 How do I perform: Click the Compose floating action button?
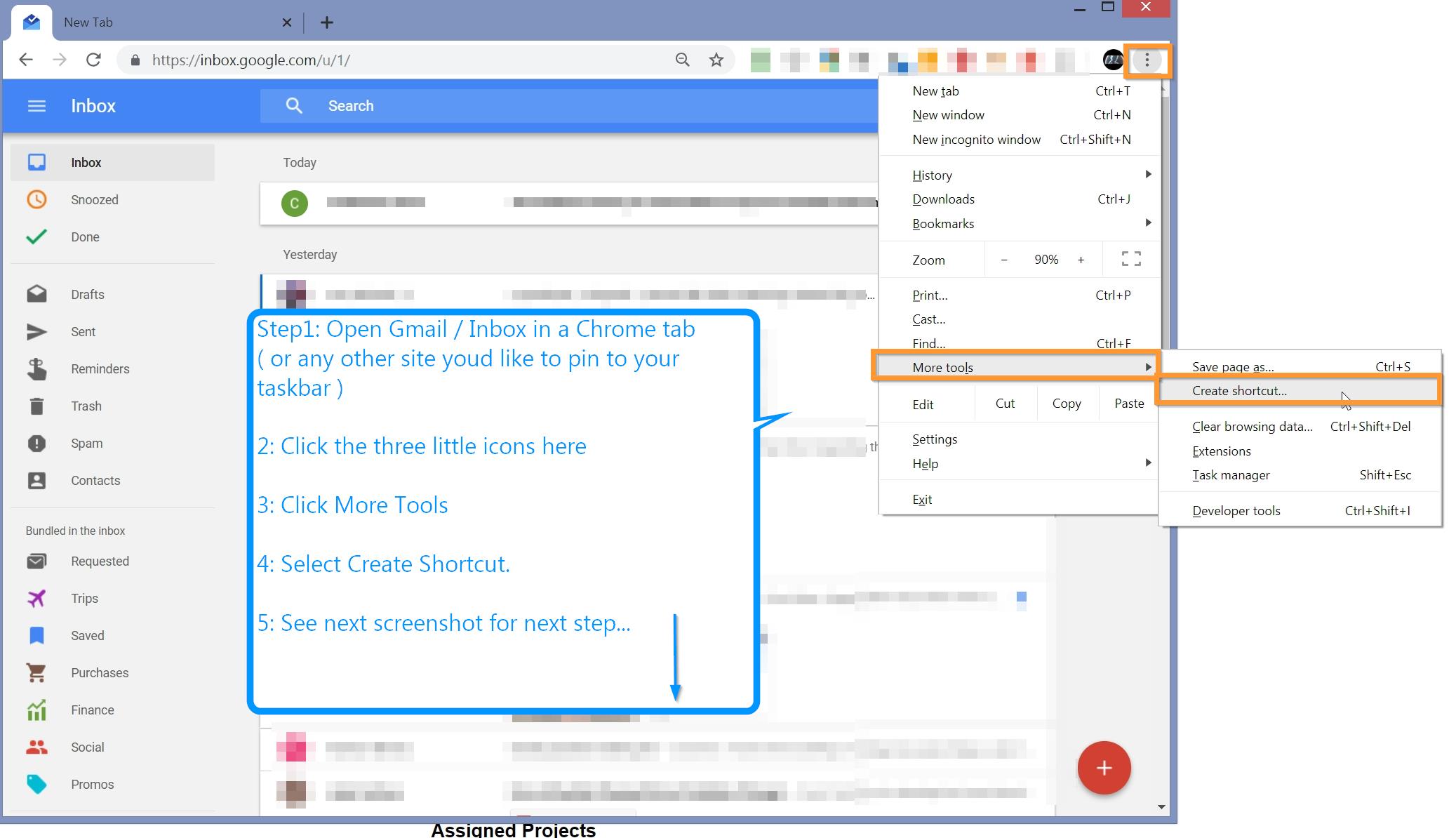point(1105,768)
